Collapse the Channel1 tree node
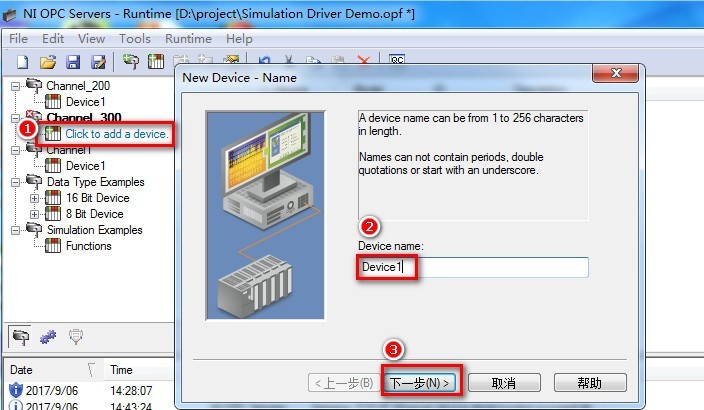Image resolution: width=704 pixels, height=410 pixels. point(15,150)
